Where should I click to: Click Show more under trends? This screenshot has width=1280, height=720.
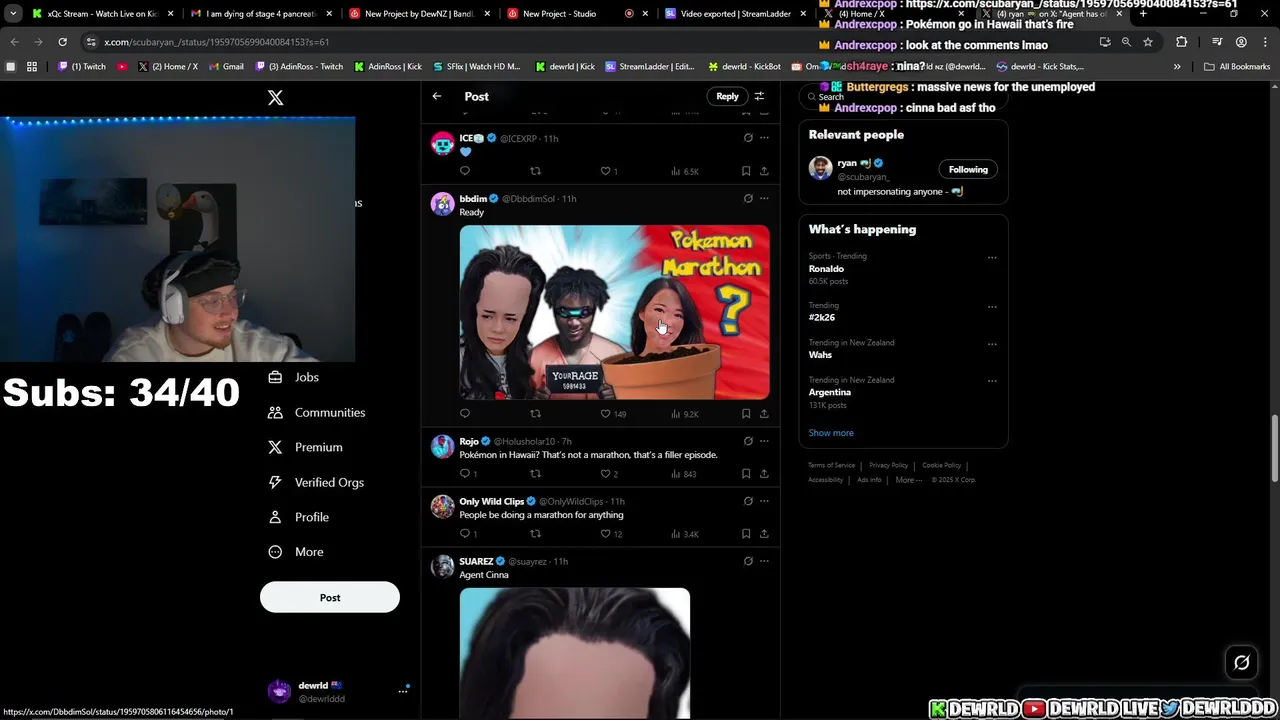click(831, 433)
